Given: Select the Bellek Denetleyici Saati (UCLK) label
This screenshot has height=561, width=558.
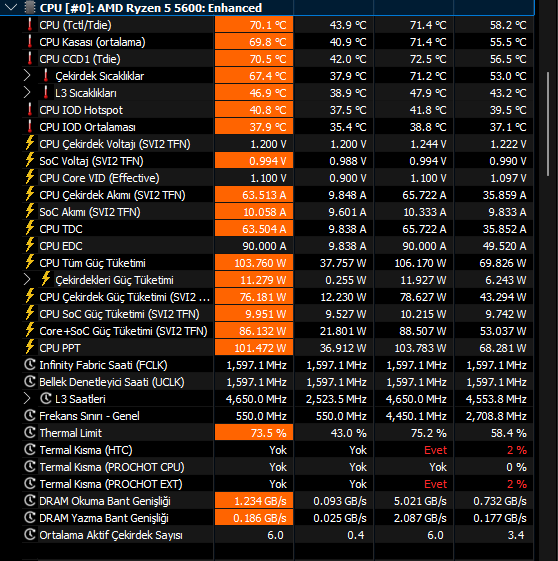Looking at the screenshot, I should (112, 382).
